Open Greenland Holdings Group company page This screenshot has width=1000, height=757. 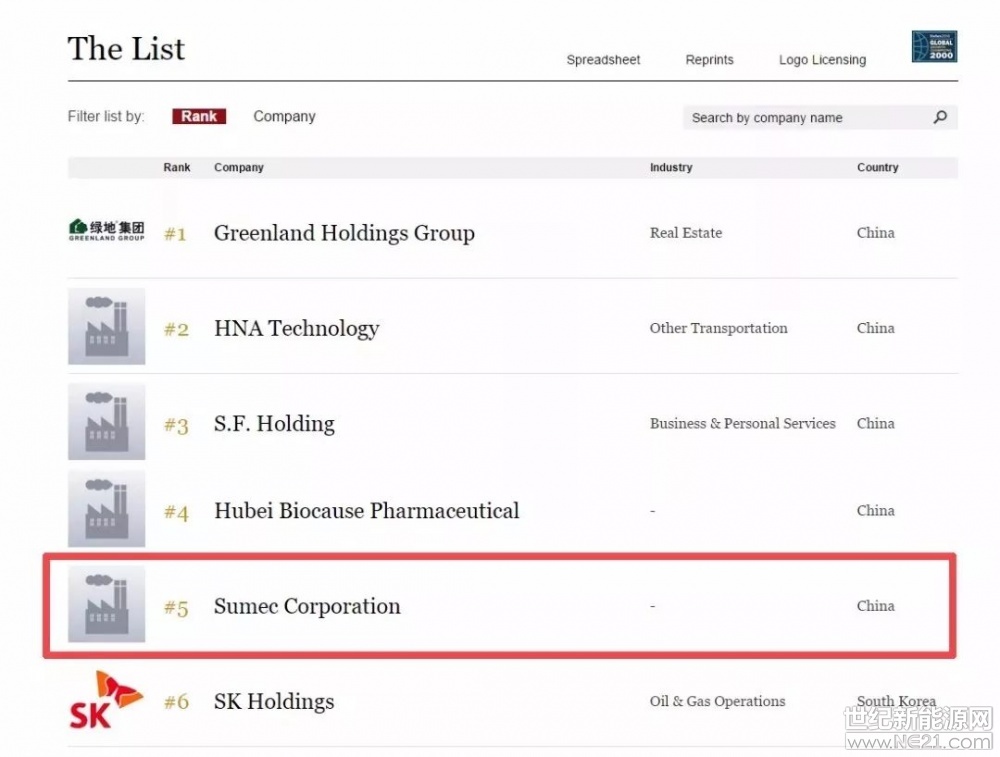coord(344,233)
